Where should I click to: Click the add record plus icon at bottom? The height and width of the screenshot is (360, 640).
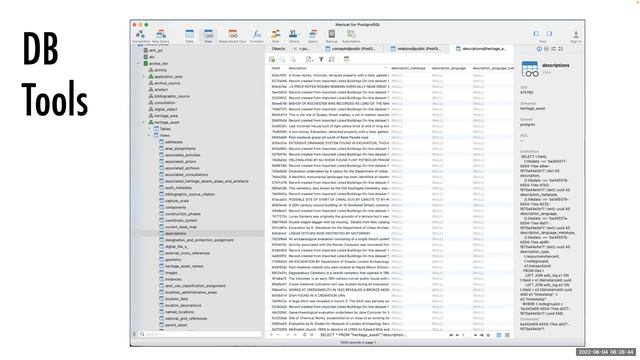[x=271, y=335]
